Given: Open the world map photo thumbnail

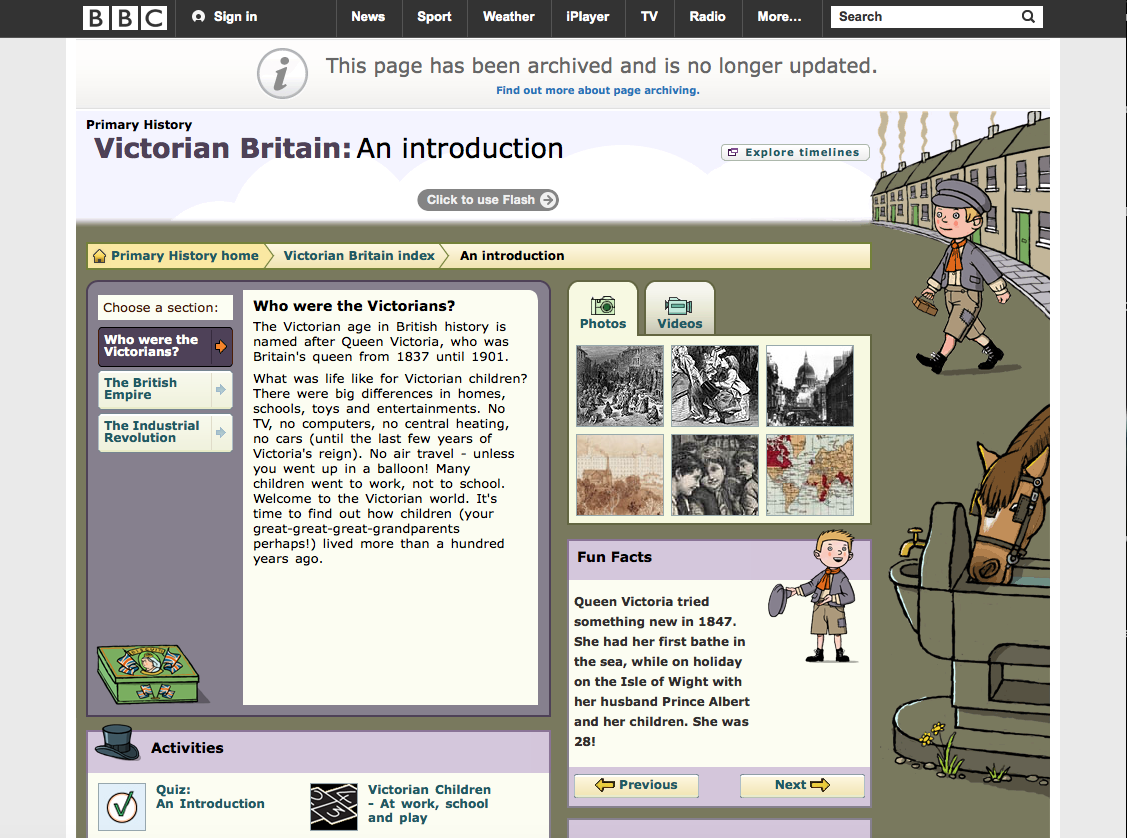Looking at the screenshot, I should 810,474.
